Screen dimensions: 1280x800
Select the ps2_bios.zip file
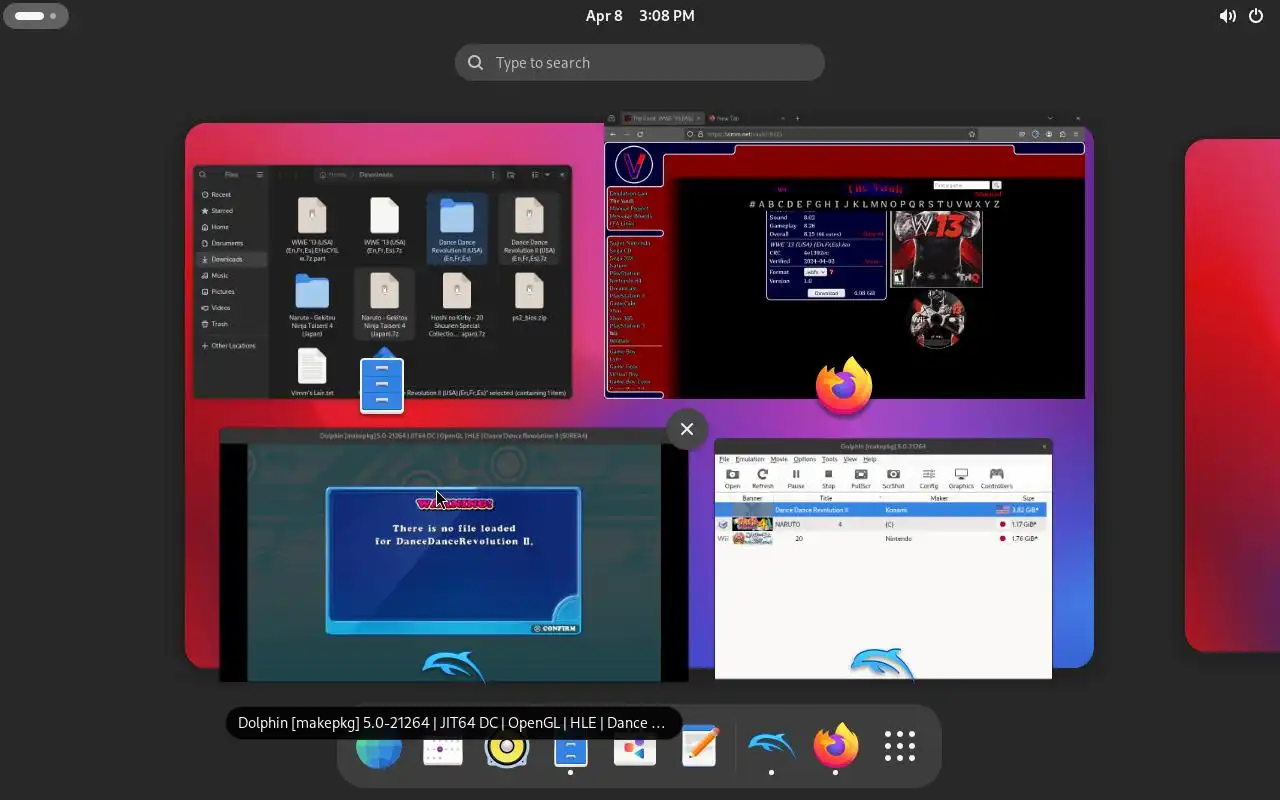[x=529, y=297]
